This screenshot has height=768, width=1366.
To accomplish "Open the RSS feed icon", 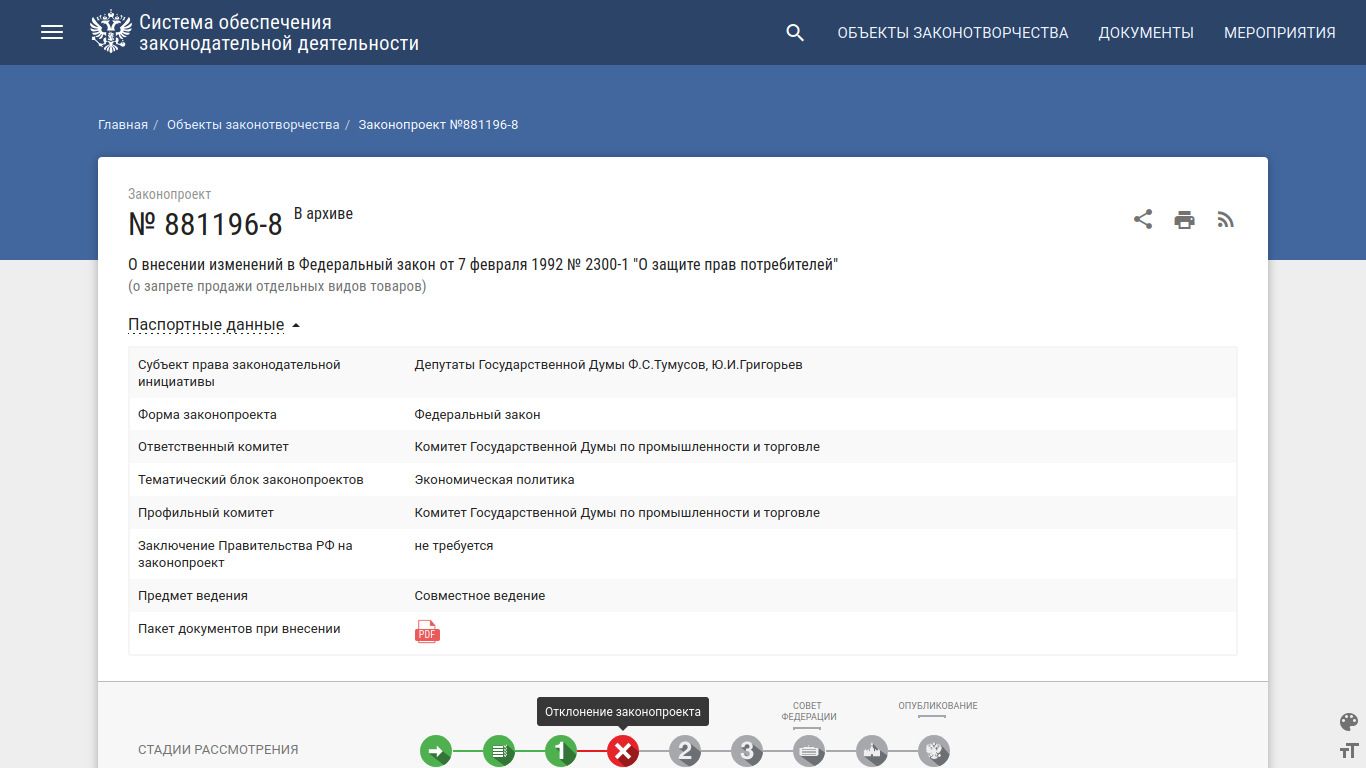I will tap(1226, 220).
